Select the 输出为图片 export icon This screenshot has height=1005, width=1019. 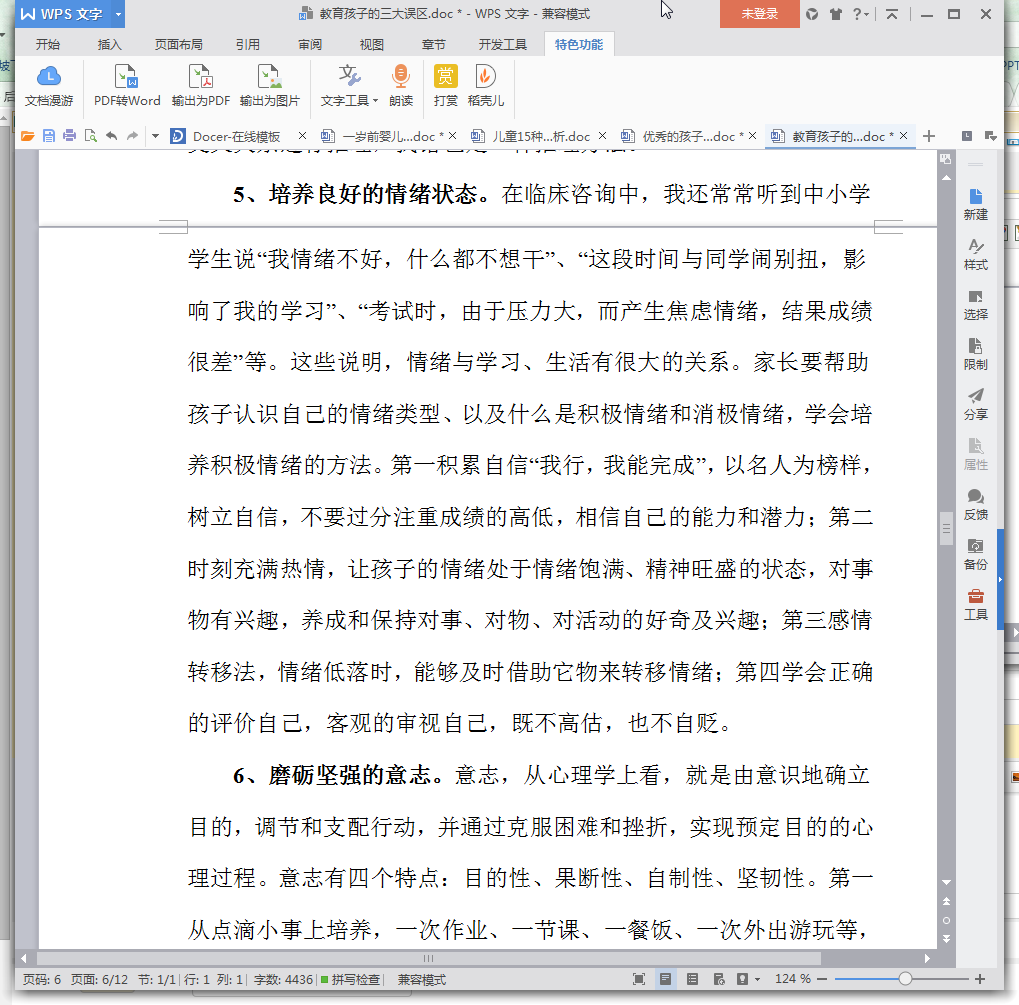(269, 85)
